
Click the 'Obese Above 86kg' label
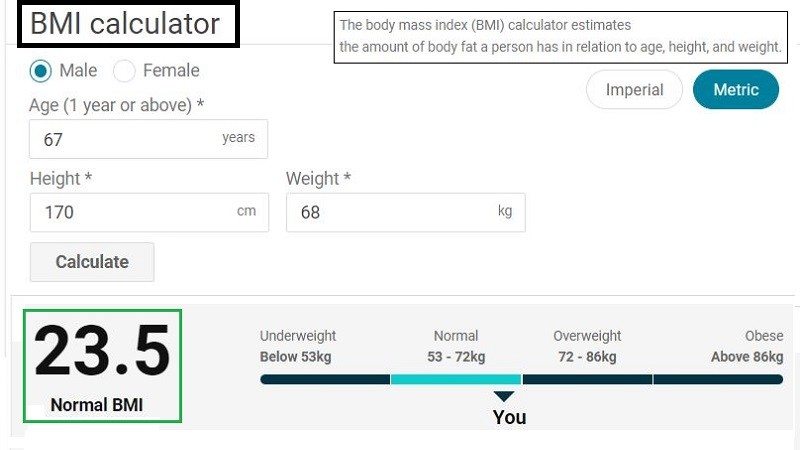click(747, 346)
